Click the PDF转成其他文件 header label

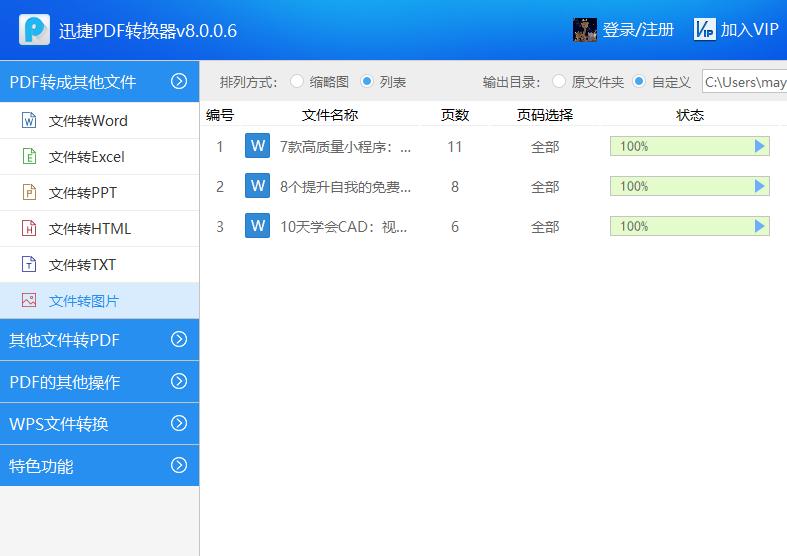[73, 82]
